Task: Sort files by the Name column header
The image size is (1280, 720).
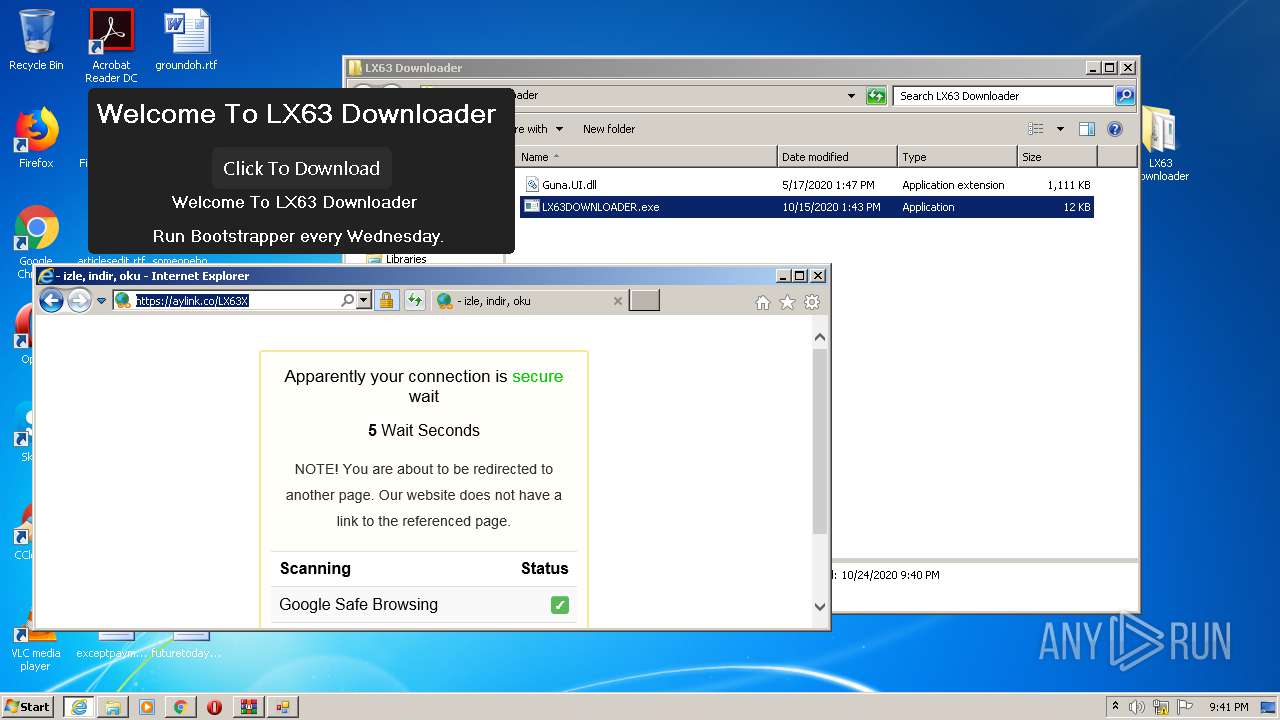Action: point(646,157)
